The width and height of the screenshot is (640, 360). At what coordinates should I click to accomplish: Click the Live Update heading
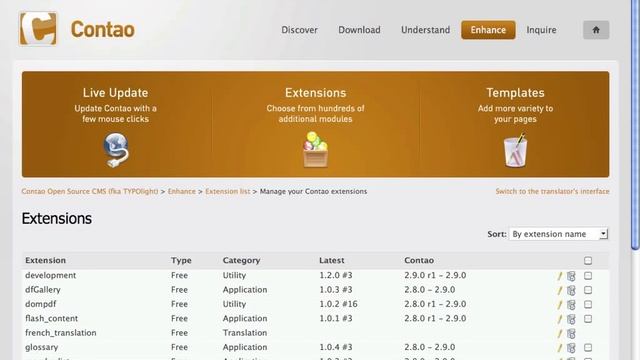pos(116,93)
